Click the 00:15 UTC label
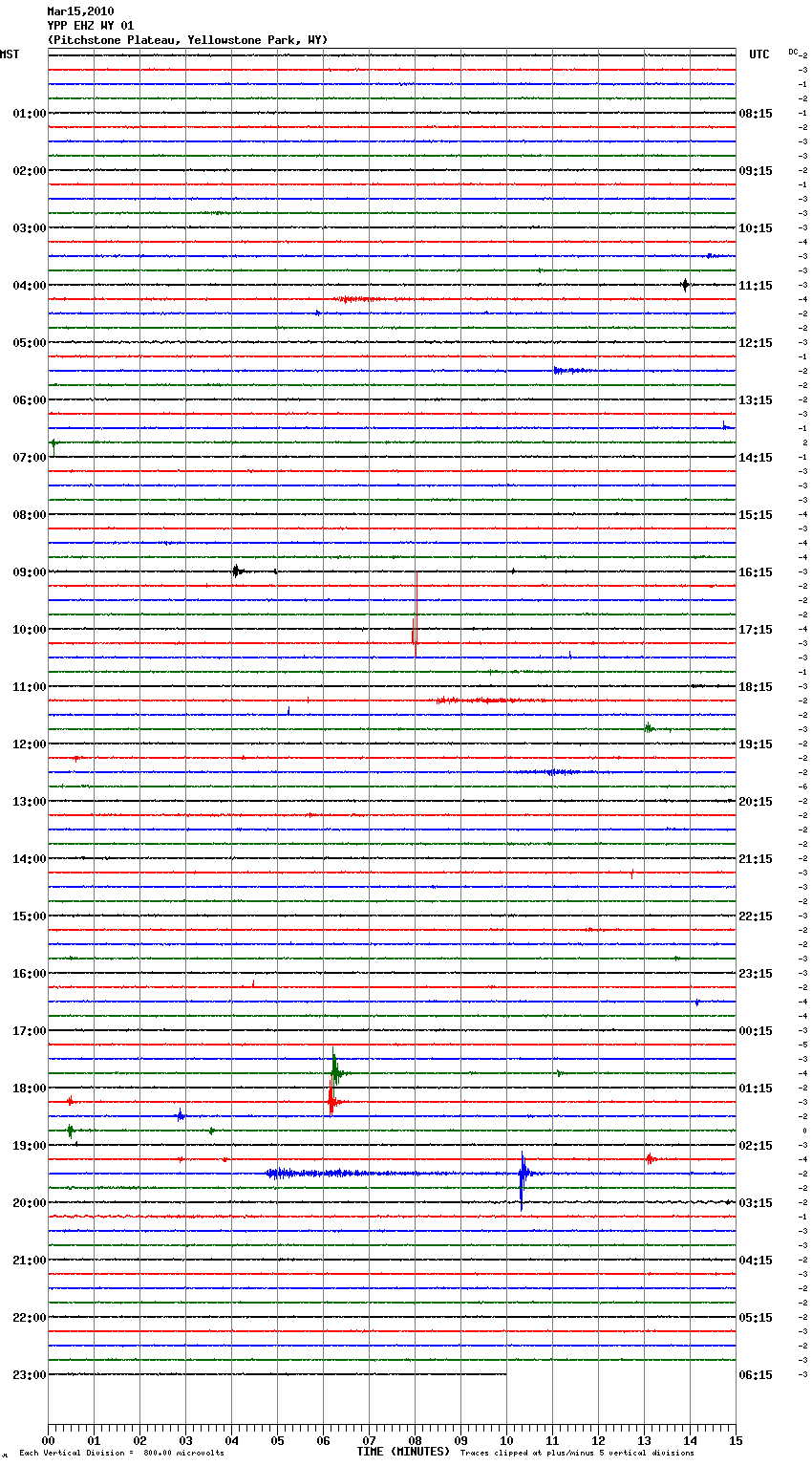Viewport: 812px width, 1466px height. 756,1031
